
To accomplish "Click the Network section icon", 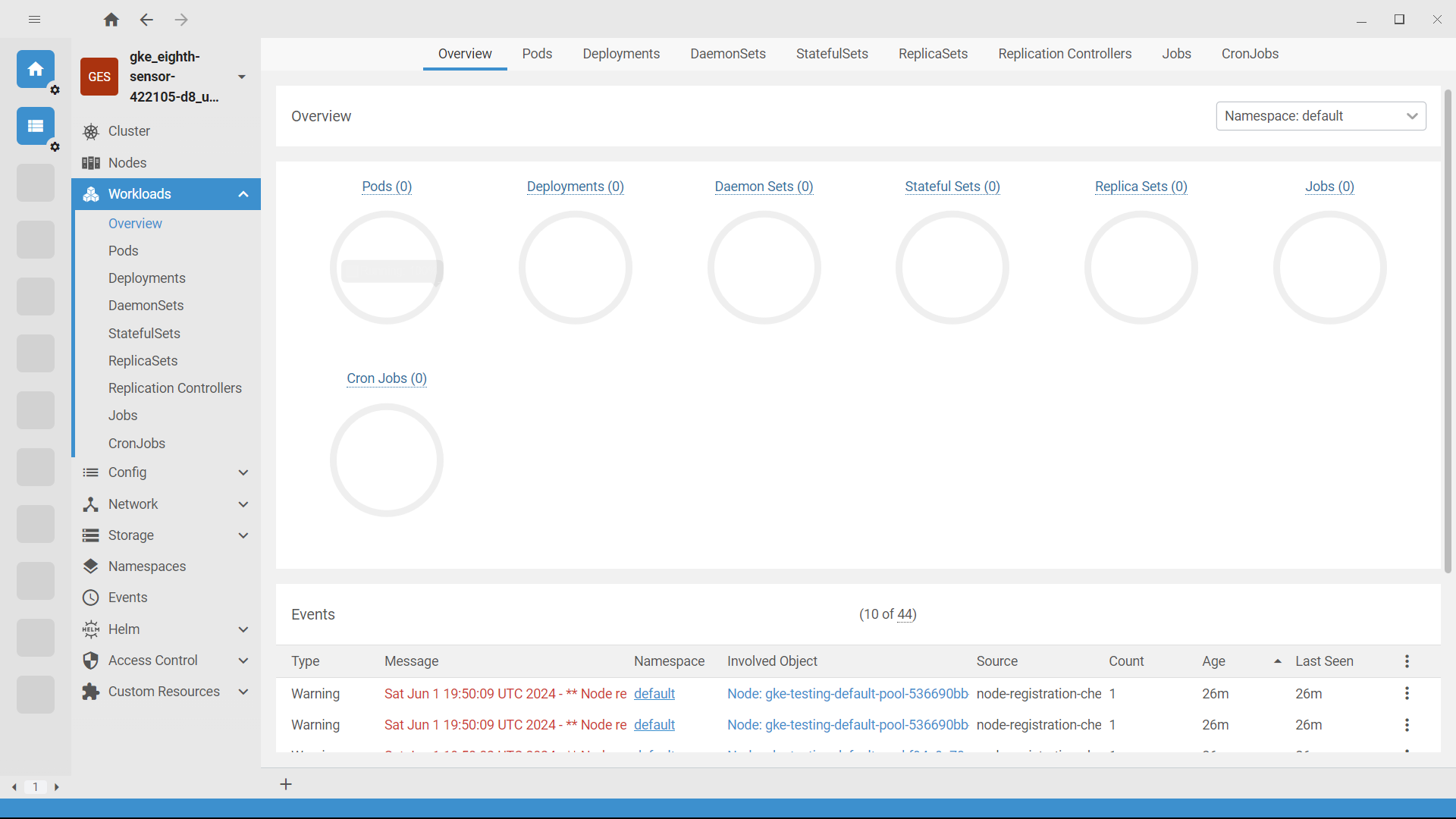I will (x=90, y=504).
